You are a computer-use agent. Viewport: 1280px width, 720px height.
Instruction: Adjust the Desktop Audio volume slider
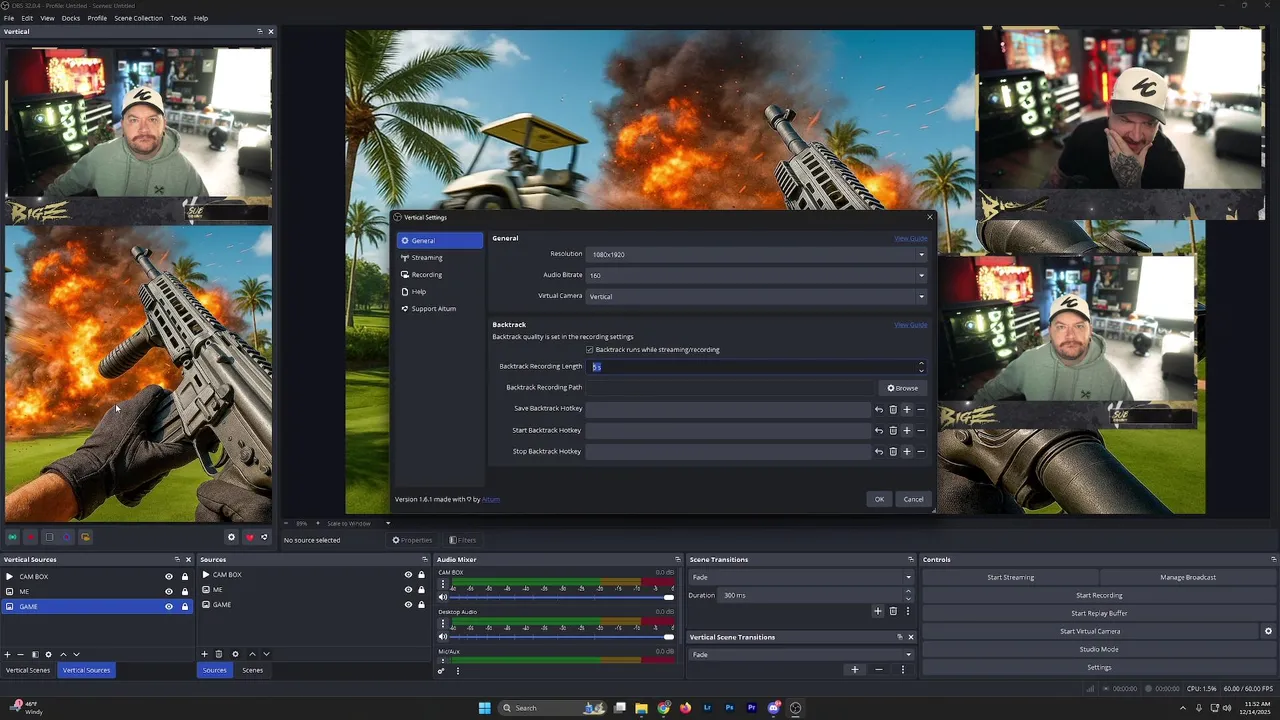[x=562, y=636]
